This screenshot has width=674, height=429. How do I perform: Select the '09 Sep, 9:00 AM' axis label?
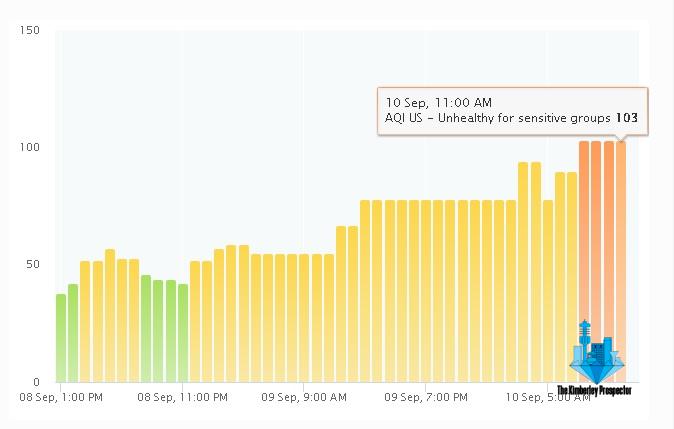coord(304,398)
